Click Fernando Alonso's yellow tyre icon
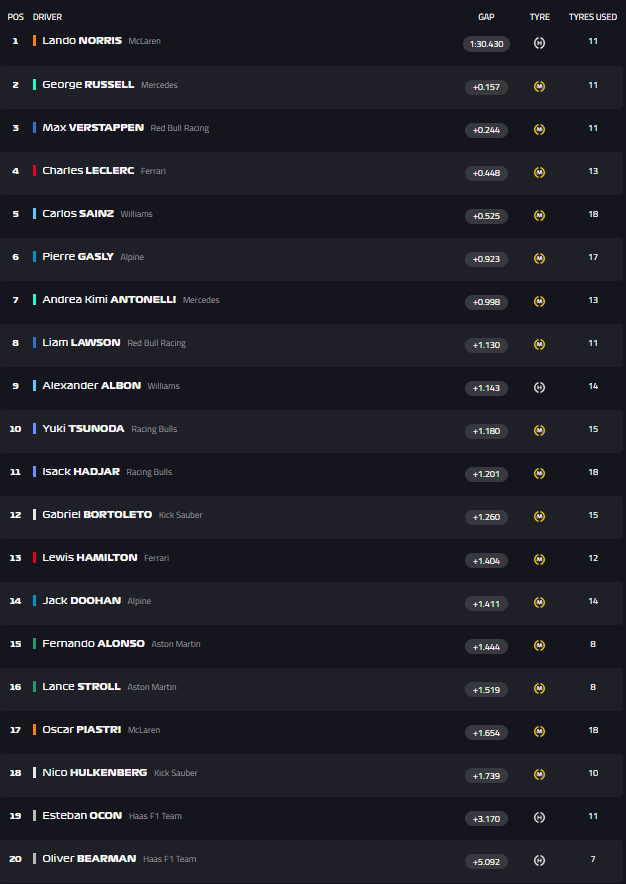The width and height of the screenshot is (626, 884). 539,645
